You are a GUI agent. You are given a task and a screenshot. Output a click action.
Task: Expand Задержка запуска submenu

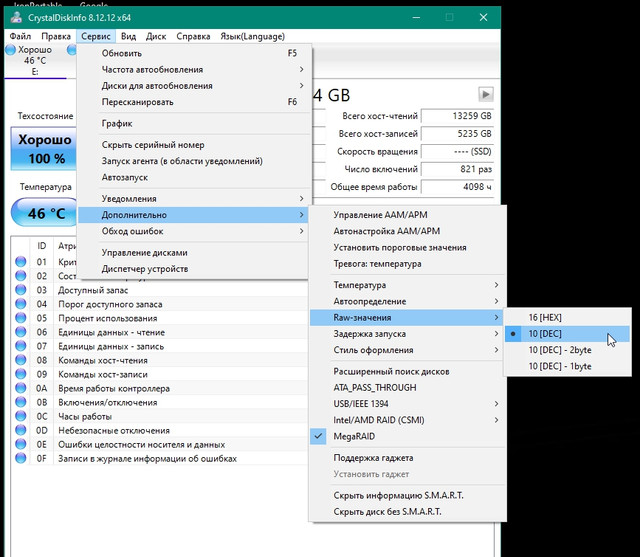point(407,334)
